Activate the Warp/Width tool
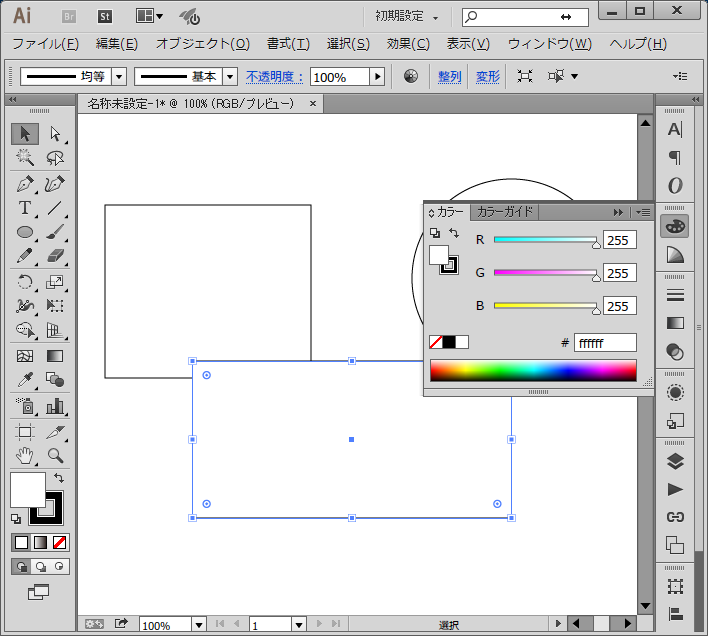This screenshot has height=636, width=708. point(25,306)
